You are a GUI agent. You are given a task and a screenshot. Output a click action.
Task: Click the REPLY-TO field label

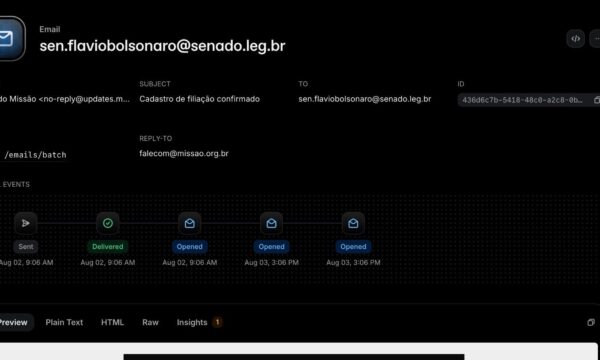pos(155,138)
